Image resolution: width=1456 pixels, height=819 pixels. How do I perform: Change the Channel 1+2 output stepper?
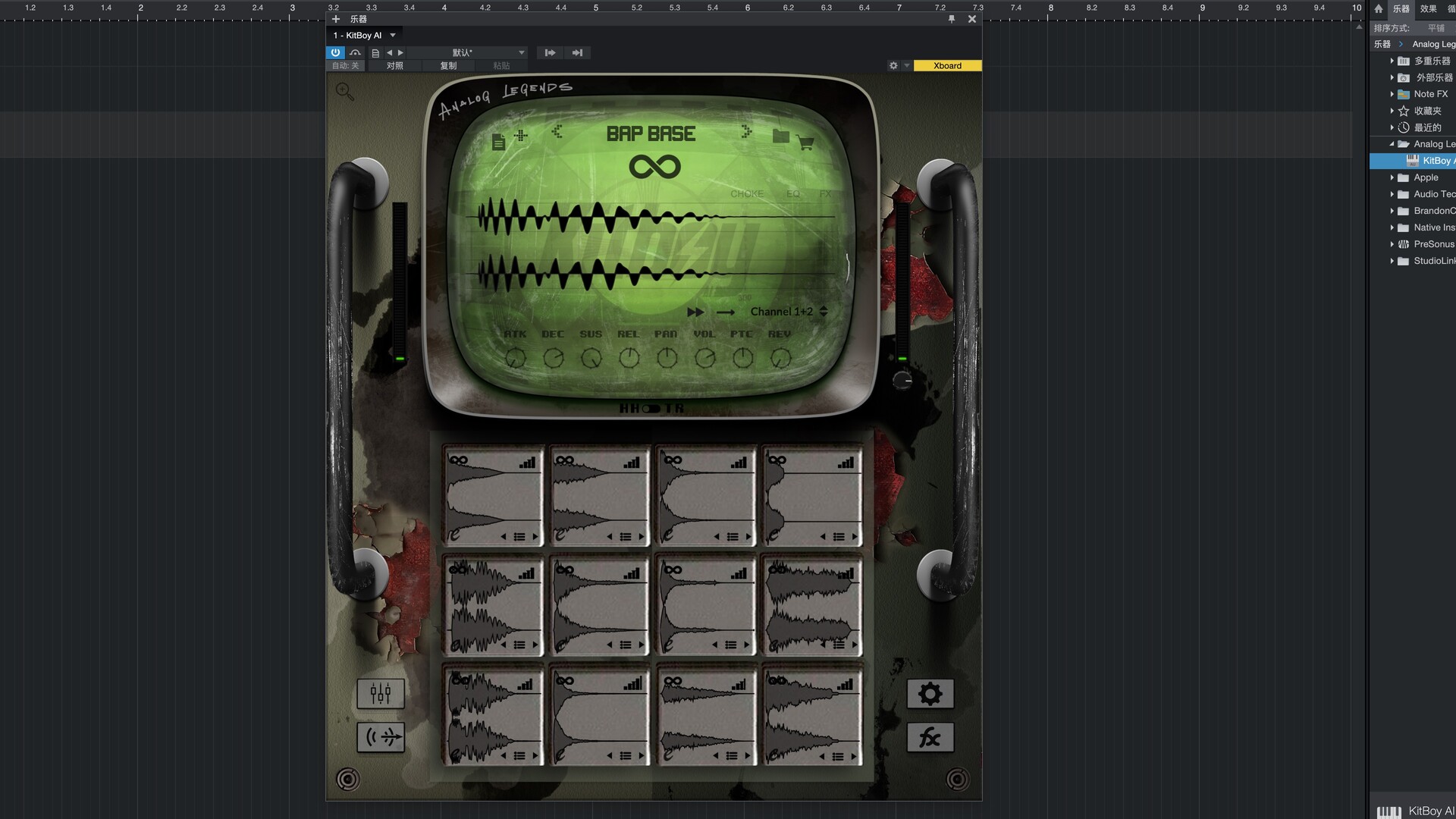pos(824,312)
